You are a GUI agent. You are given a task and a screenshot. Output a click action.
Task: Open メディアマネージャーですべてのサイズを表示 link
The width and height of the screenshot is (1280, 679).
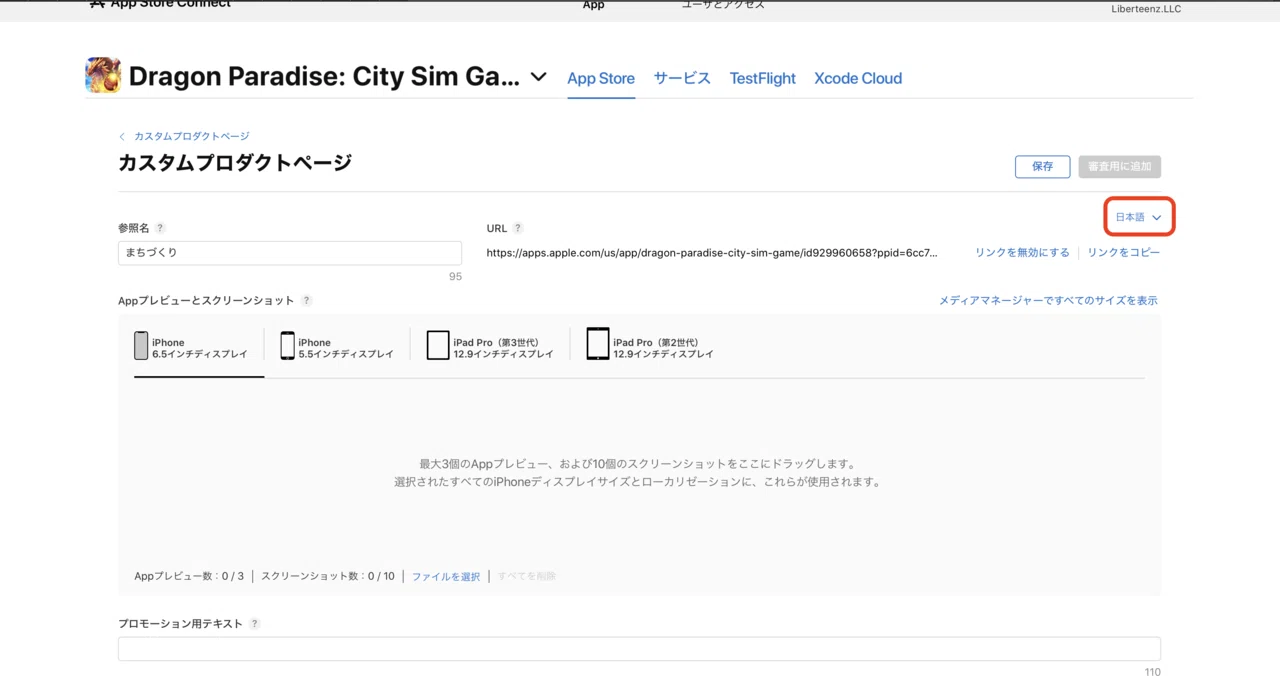1048,300
